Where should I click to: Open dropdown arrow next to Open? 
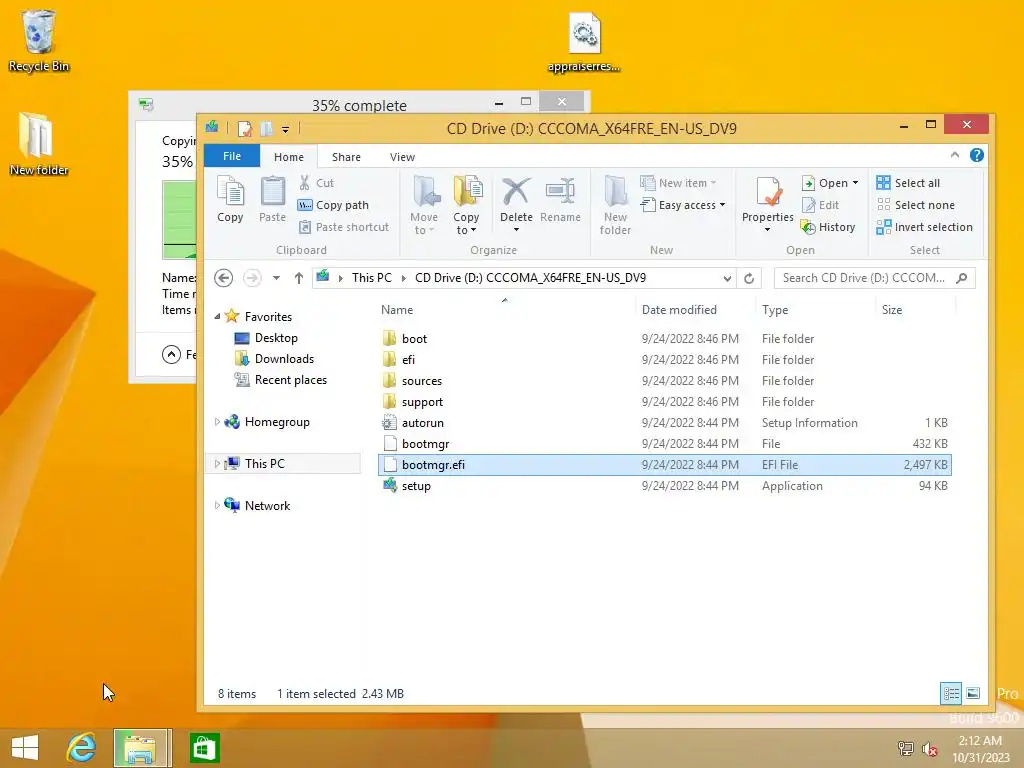[x=856, y=183]
